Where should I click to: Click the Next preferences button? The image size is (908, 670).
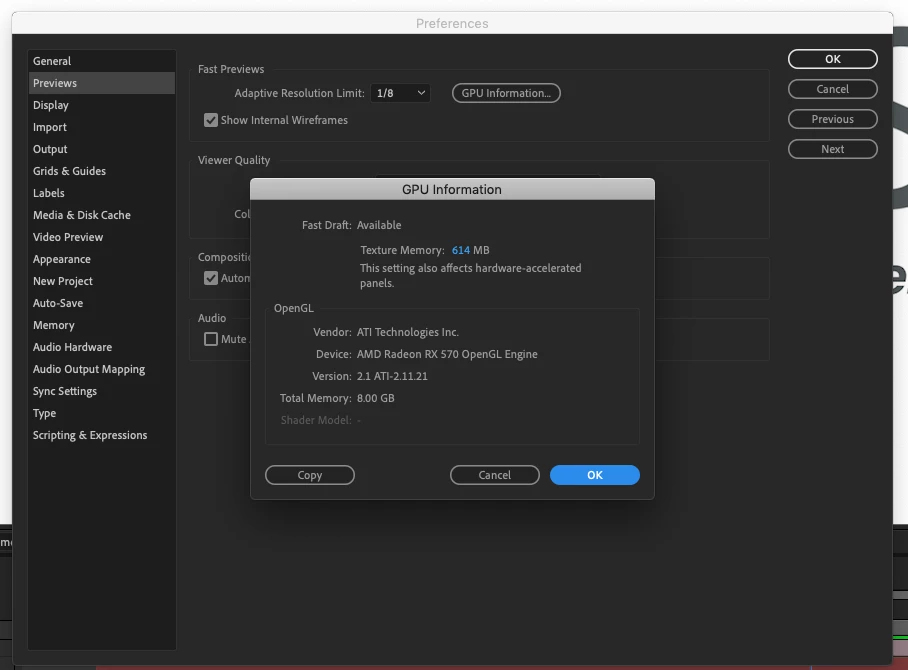[833, 149]
